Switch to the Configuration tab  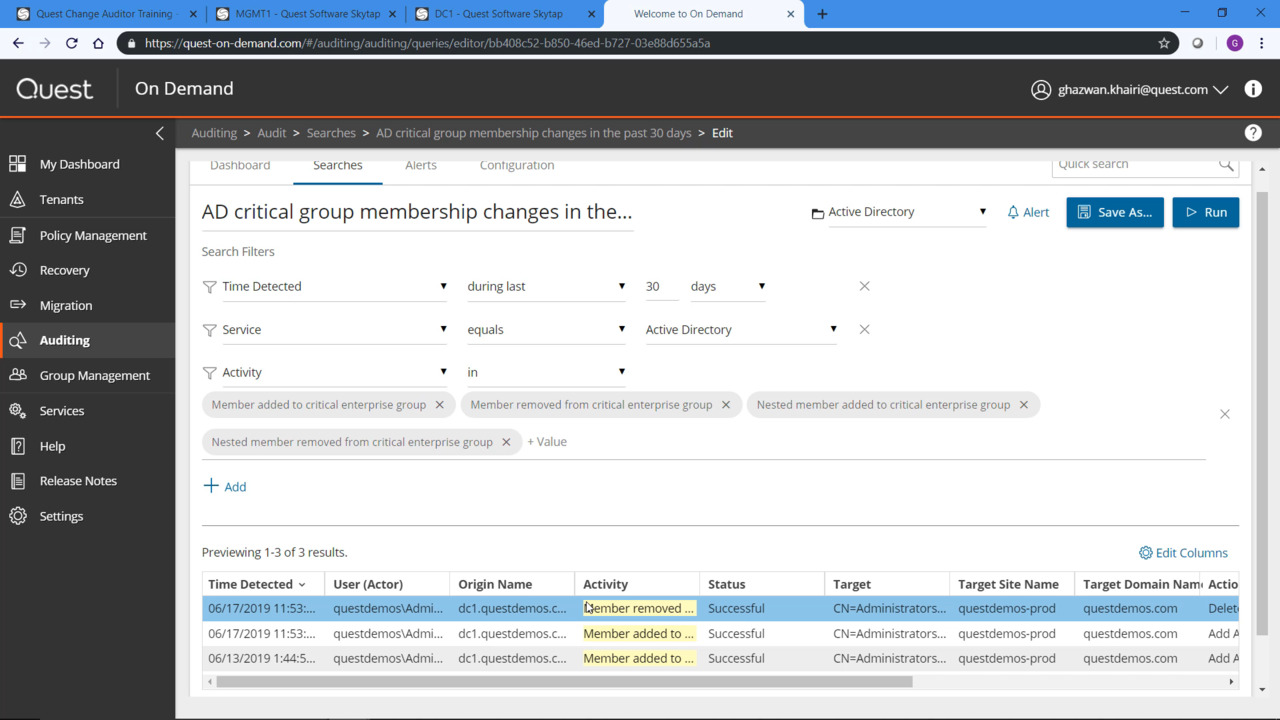pyautogui.click(x=517, y=165)
